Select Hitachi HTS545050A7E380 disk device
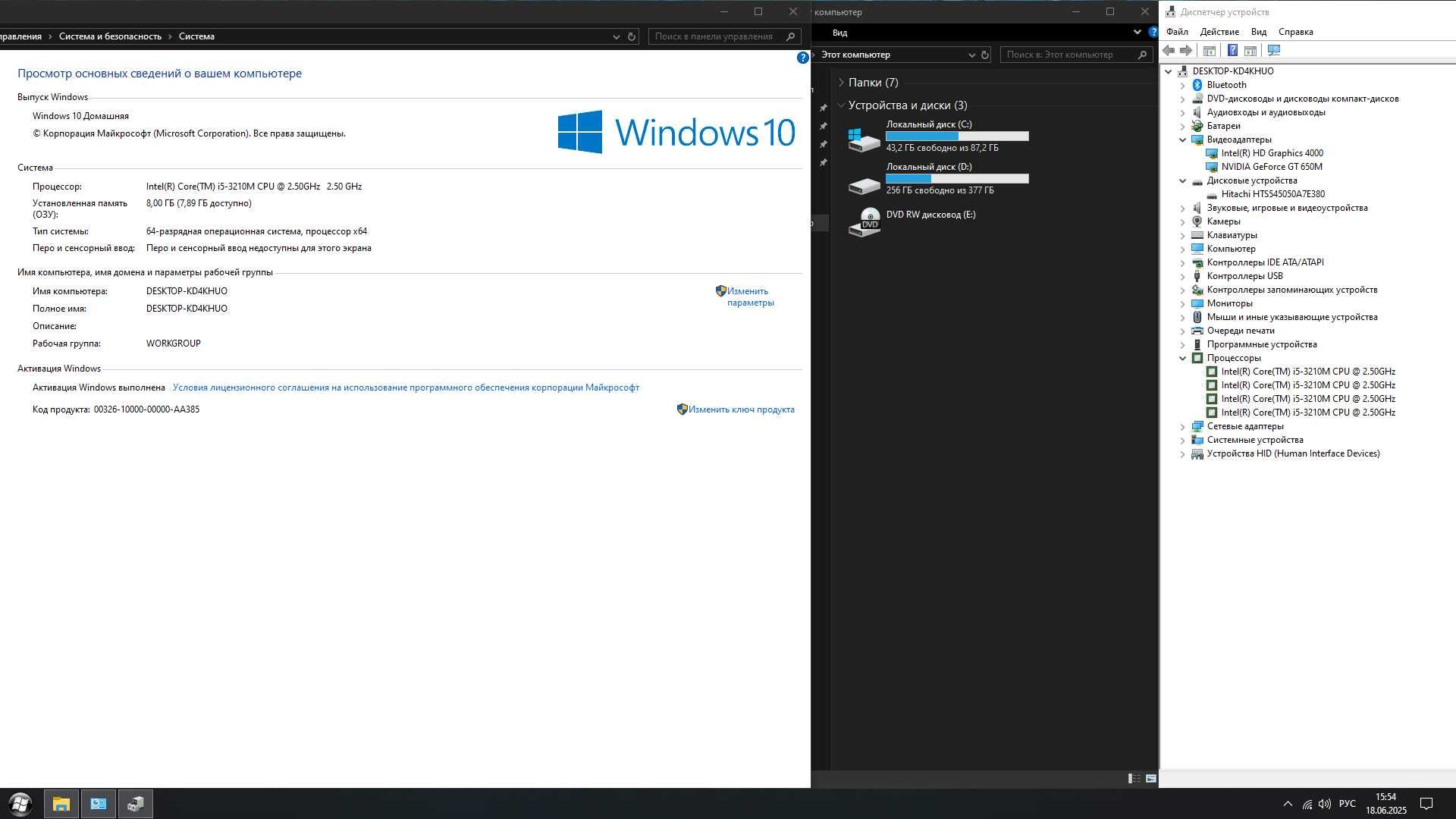The image size is (1456, 819). [1273, 194]
